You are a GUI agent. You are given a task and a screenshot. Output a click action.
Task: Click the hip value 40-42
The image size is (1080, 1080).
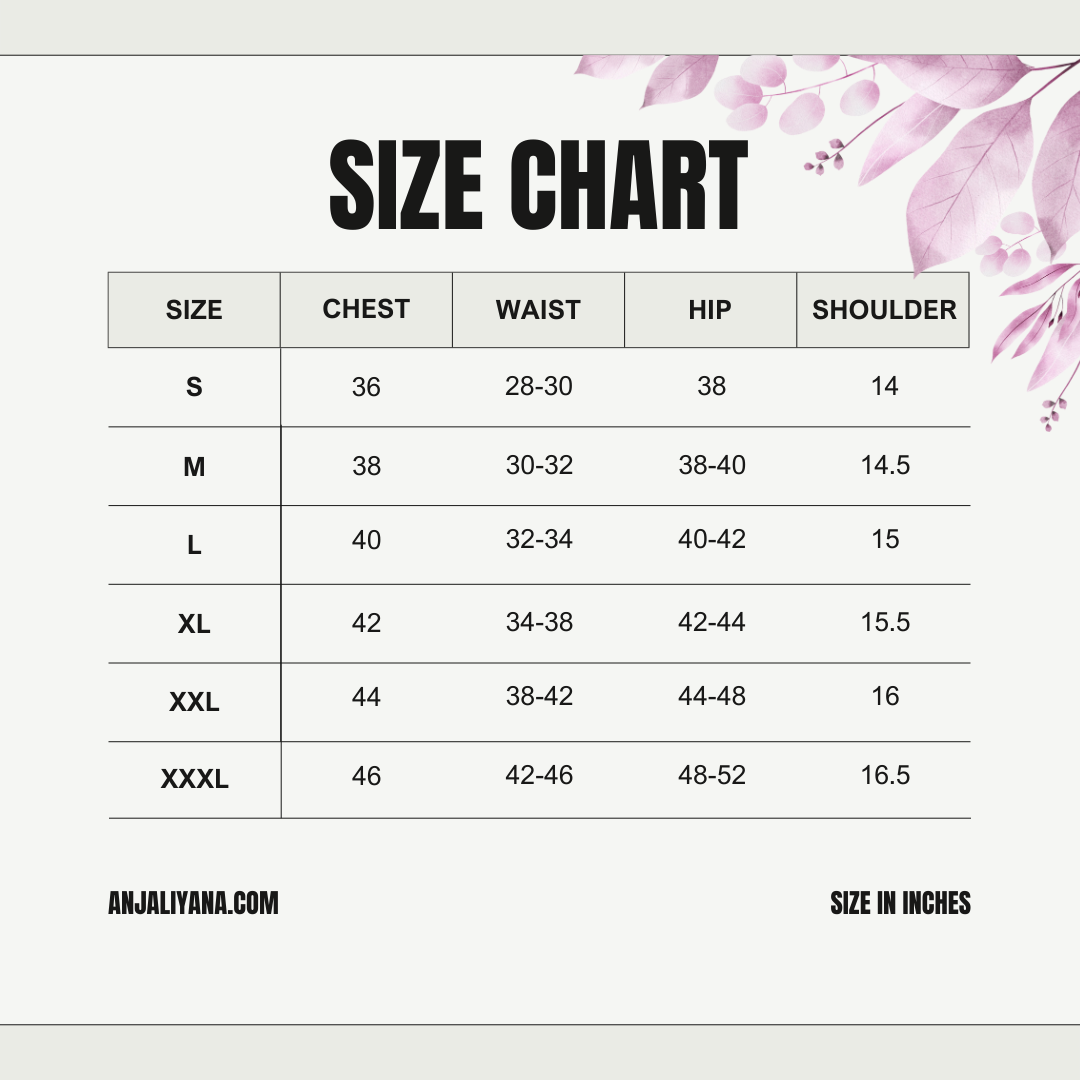(712, 539)
